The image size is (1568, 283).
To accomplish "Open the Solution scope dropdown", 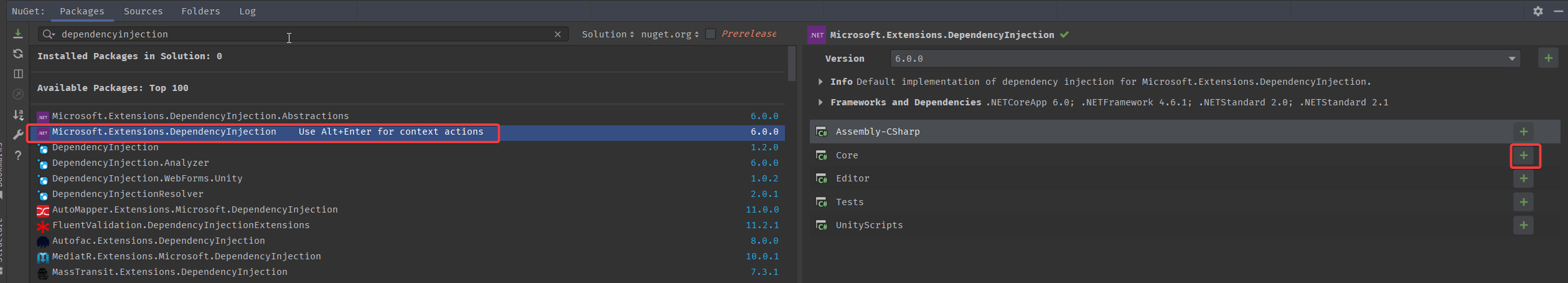I will tap(607, 34).
